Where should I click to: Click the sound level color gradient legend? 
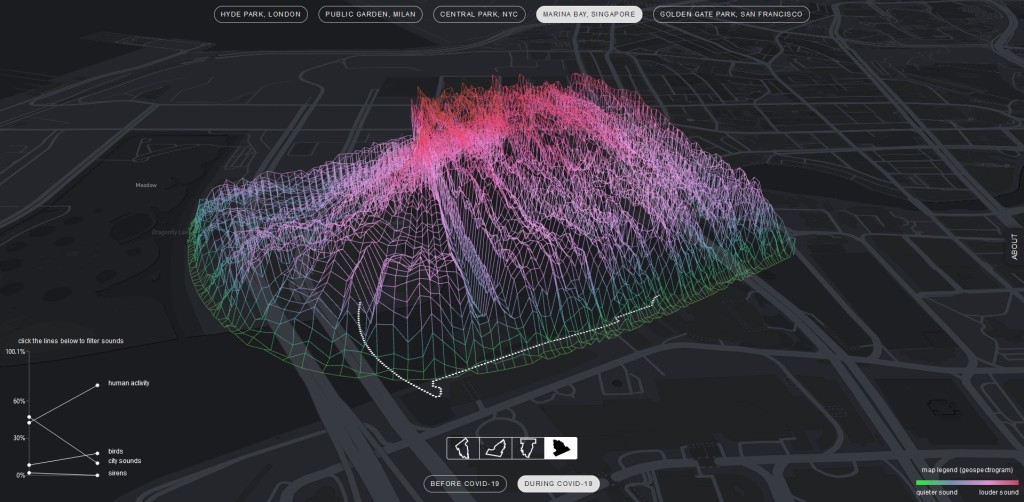[x=964, y=482]
